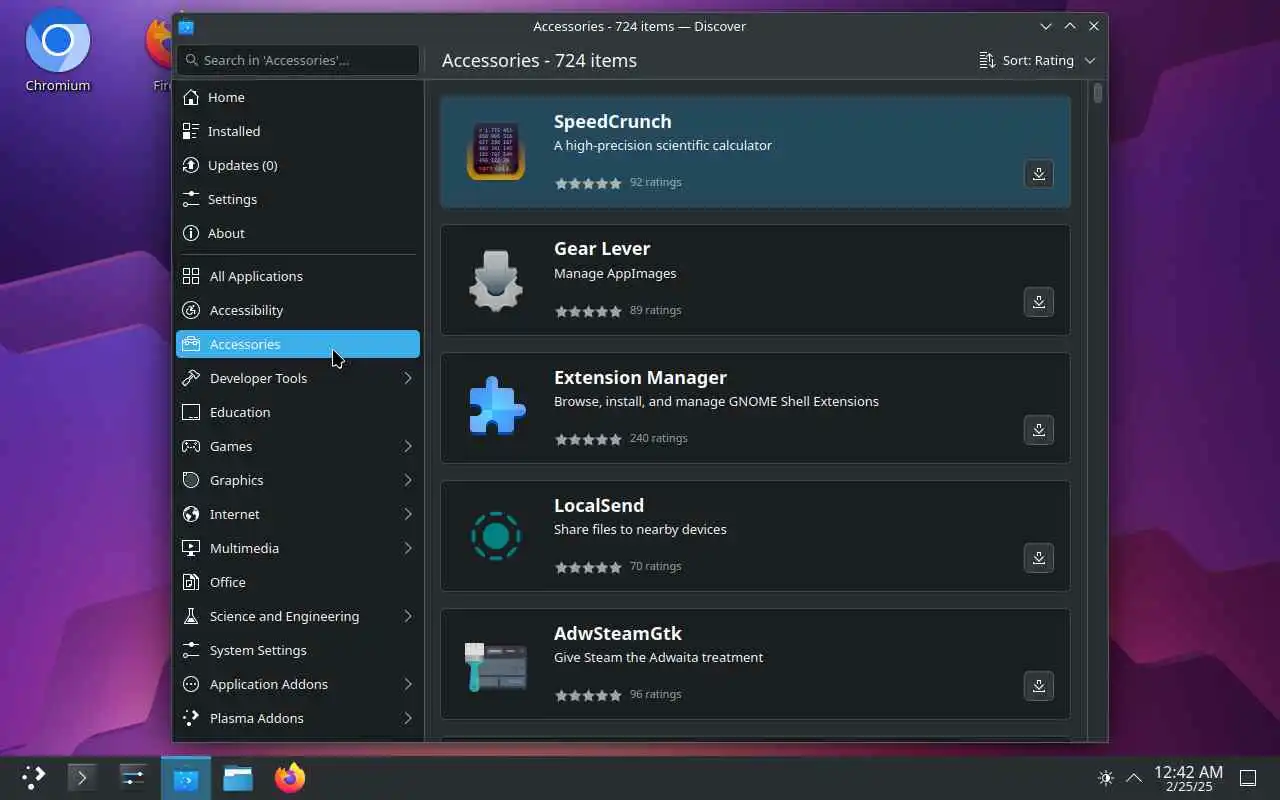
Task: Expand the Application Addons arrow
Action: 408,684
